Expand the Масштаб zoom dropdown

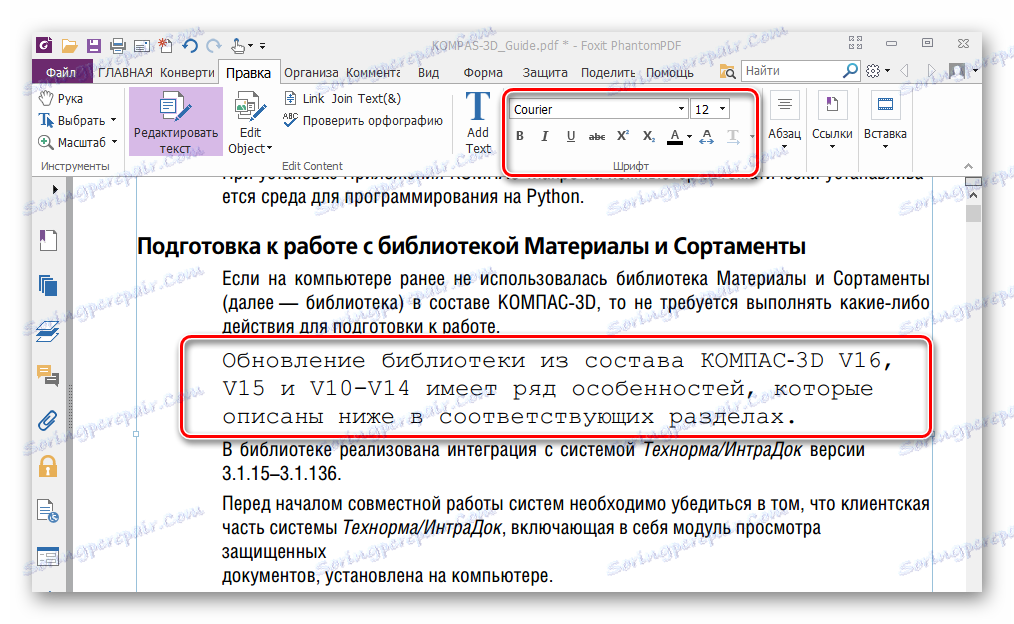(x=114, y=142)
